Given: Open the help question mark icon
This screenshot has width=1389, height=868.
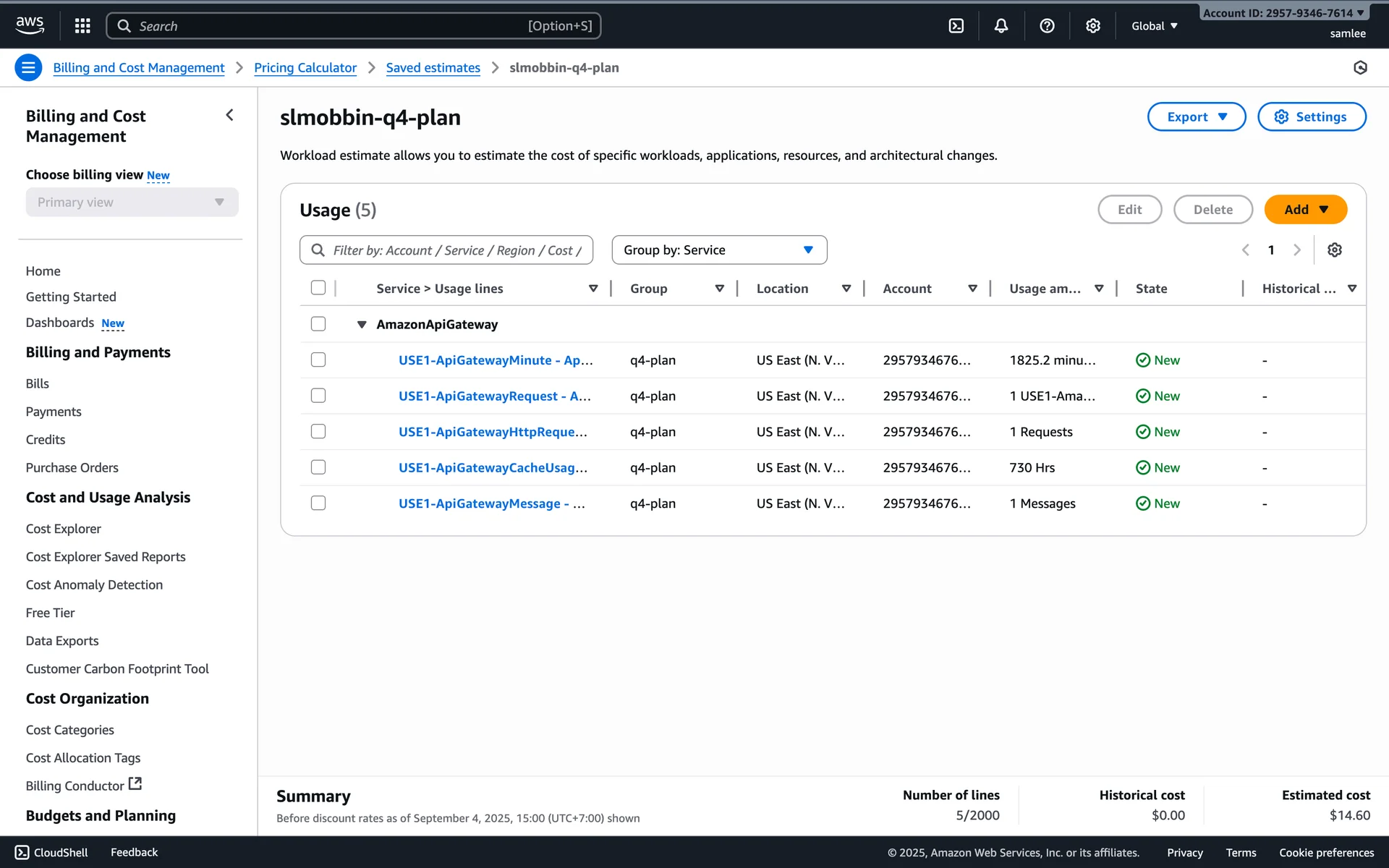Looking at the screenshot, I should pos(1047,26).
